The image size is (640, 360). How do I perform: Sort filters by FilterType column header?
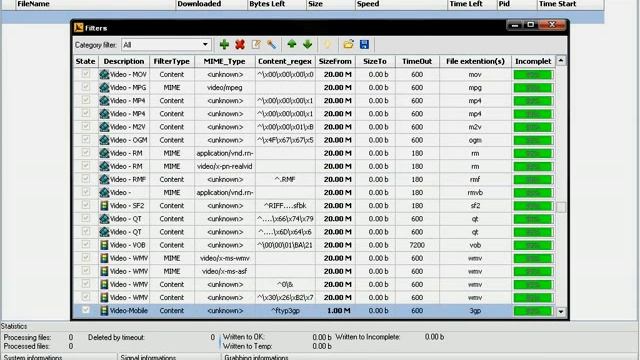point(171,61)
